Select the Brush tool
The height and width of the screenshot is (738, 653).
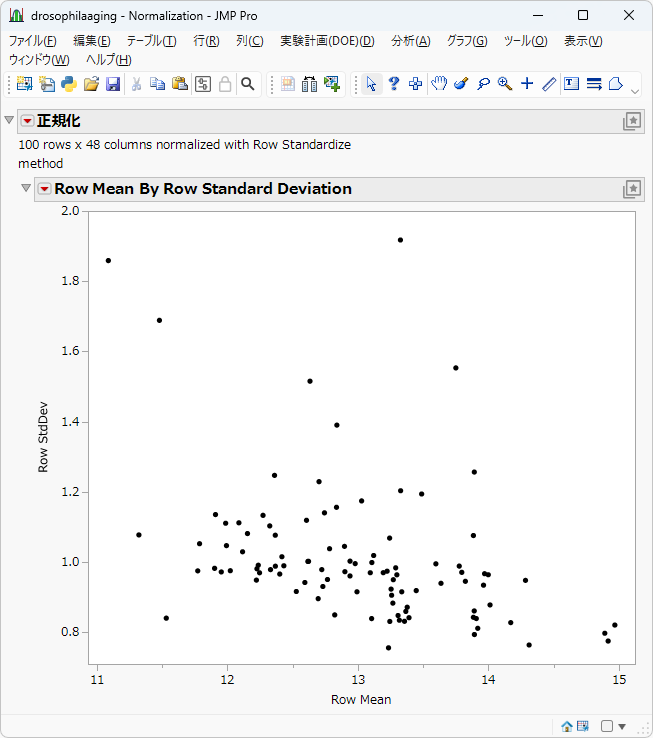click(x=461, y=84)
